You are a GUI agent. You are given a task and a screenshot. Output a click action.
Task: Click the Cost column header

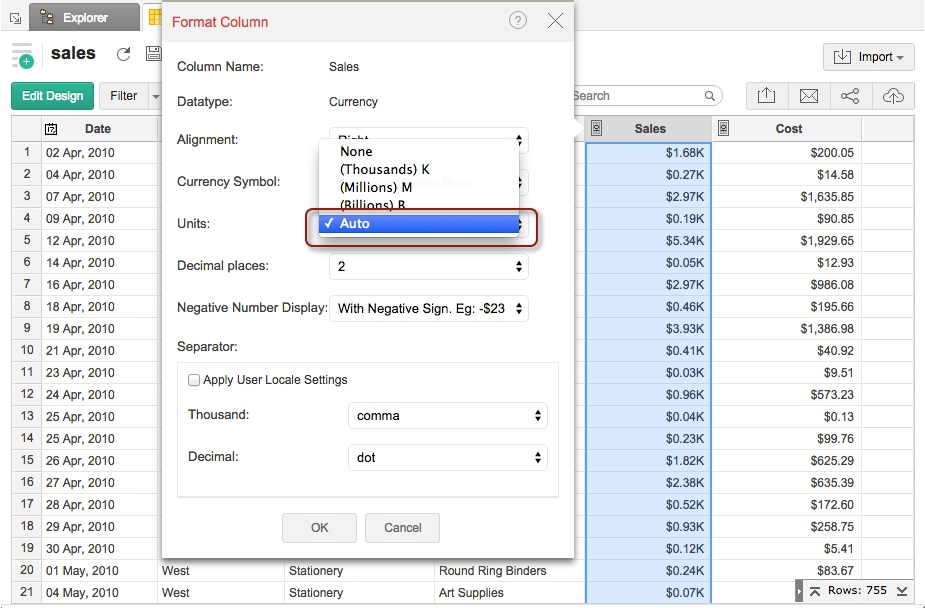(x=788, y=129)
